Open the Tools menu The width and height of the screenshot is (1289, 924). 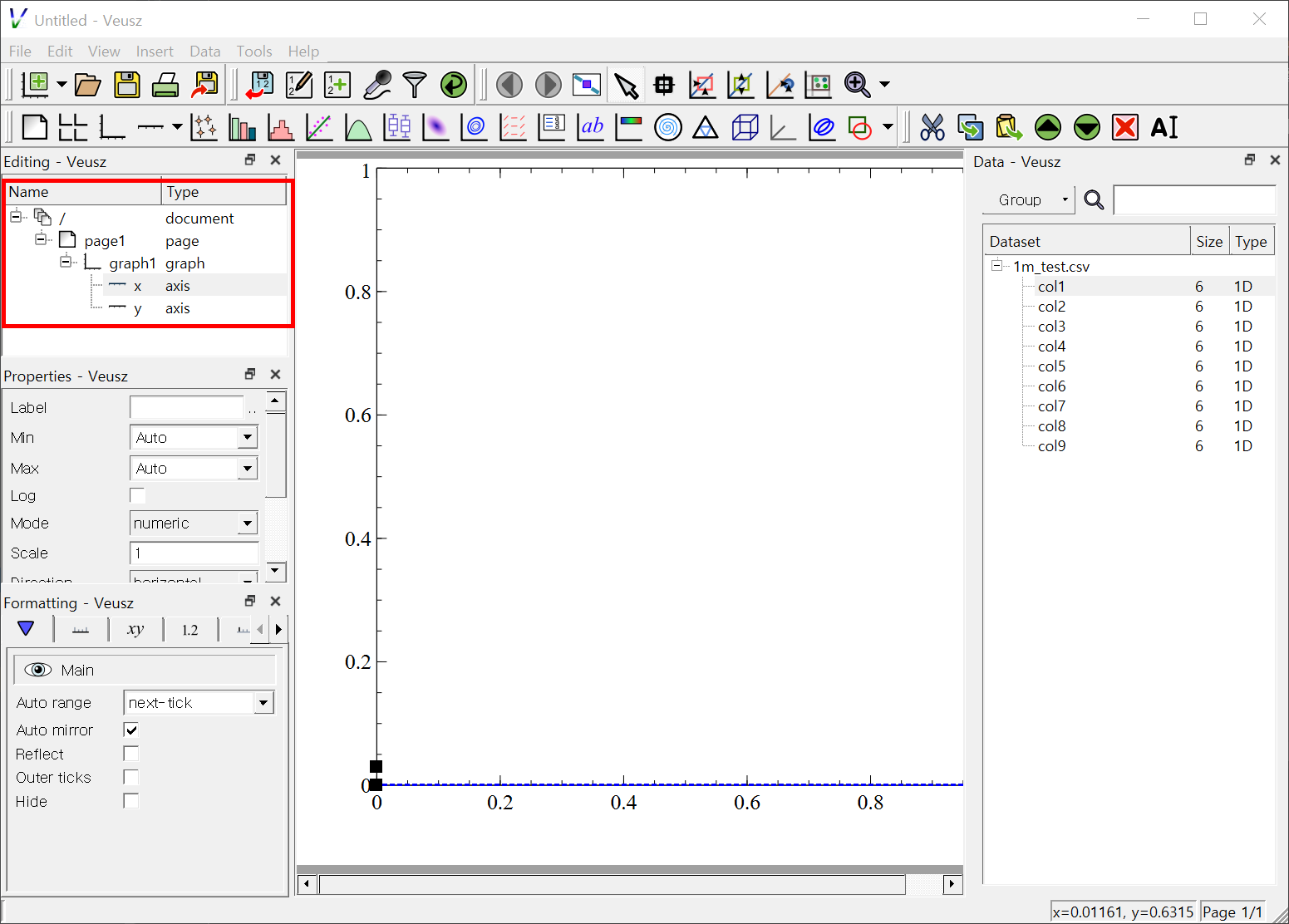tap(254, 52)
